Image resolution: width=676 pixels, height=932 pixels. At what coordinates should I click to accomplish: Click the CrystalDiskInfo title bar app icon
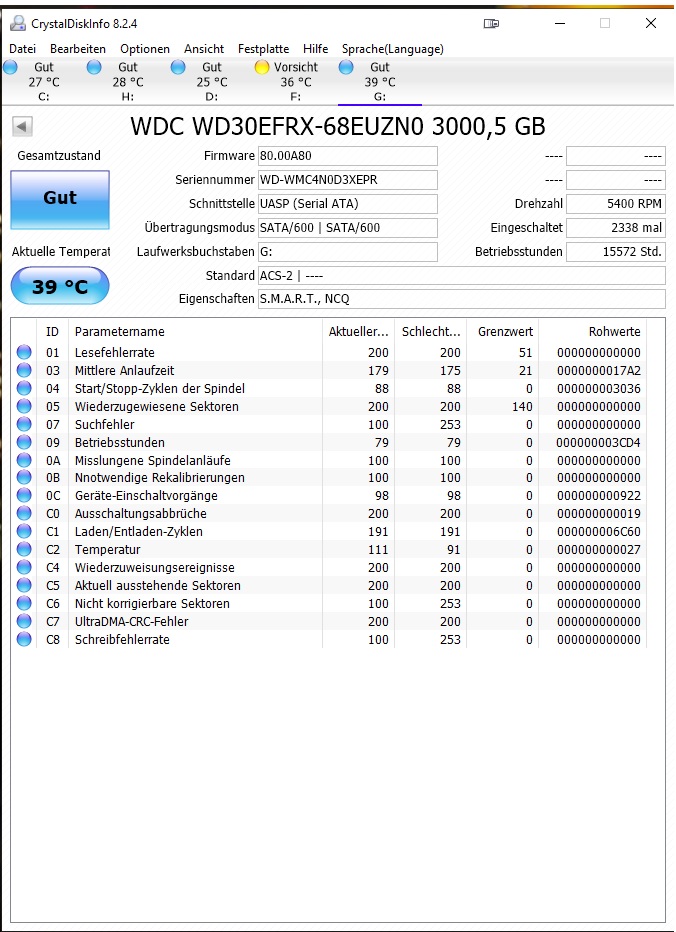(18, 23)
